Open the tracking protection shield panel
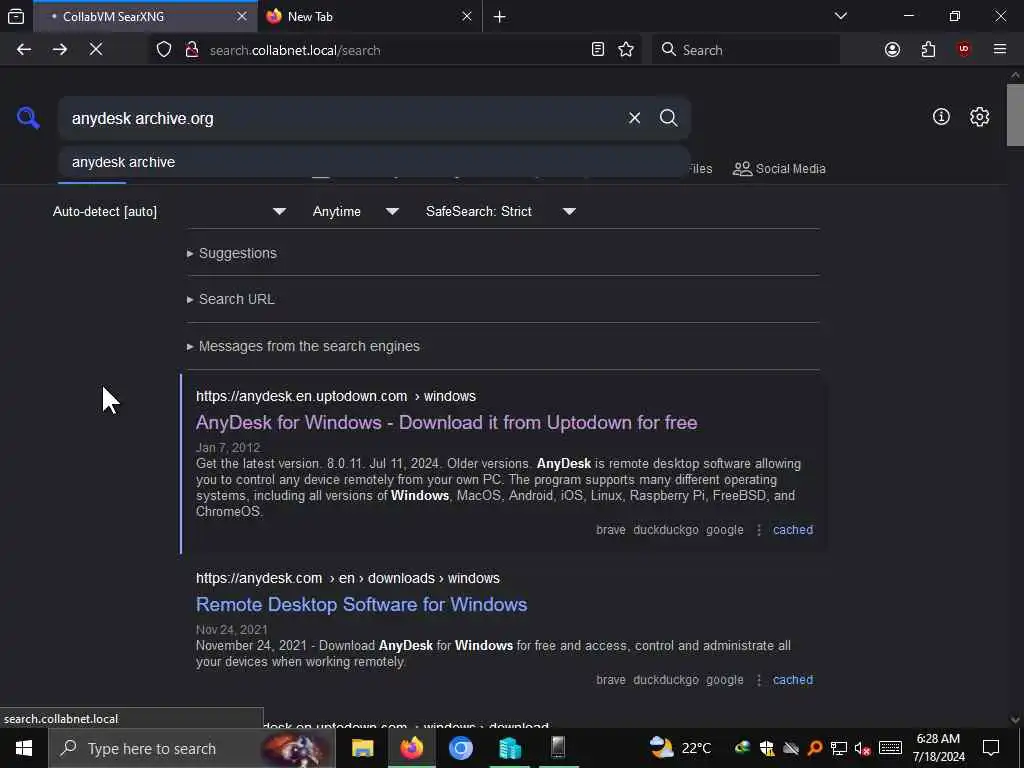 (x=164, y=50)
